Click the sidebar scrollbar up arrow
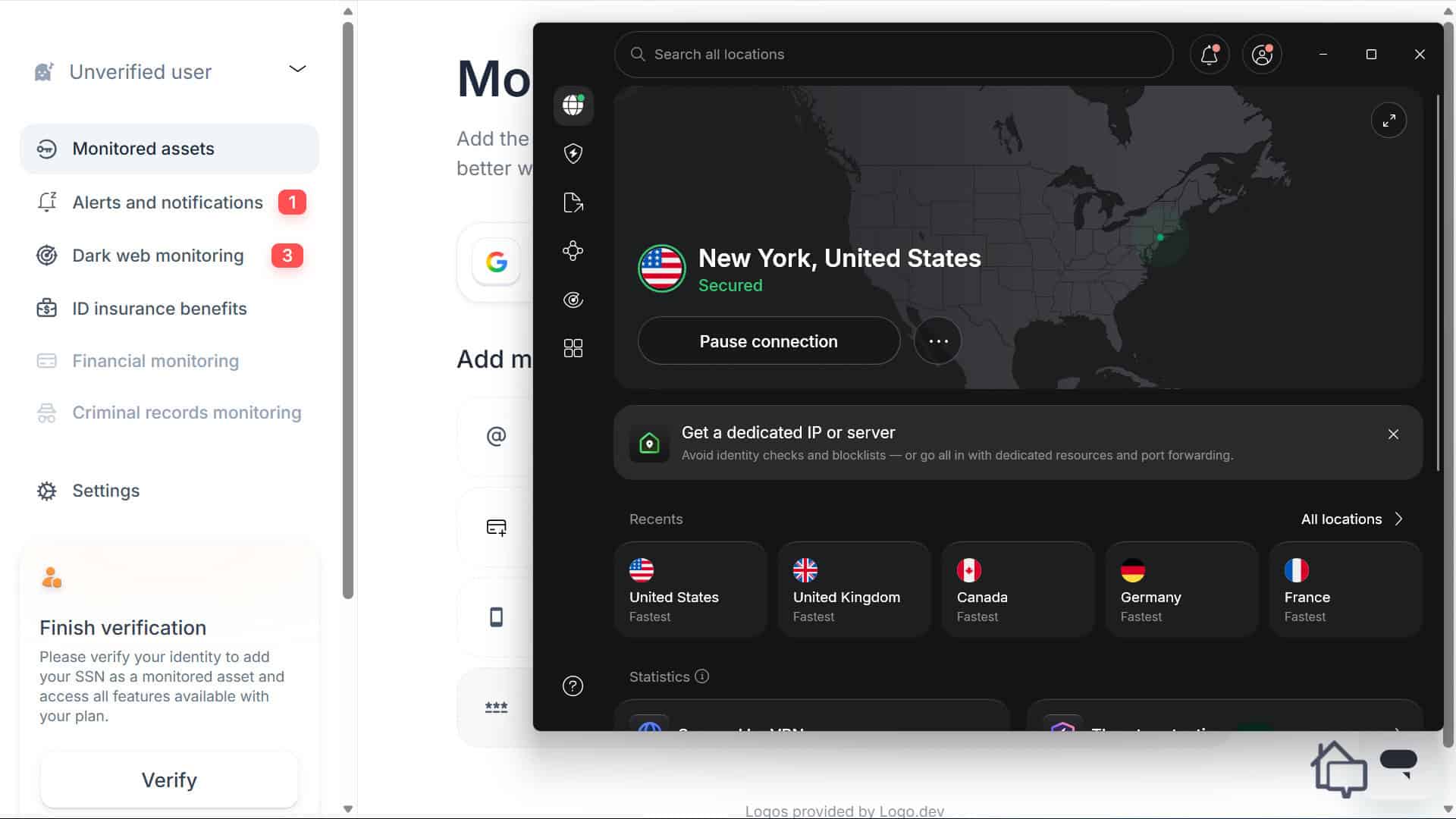This screenshot has width=1456, height=819. point(348,11)
